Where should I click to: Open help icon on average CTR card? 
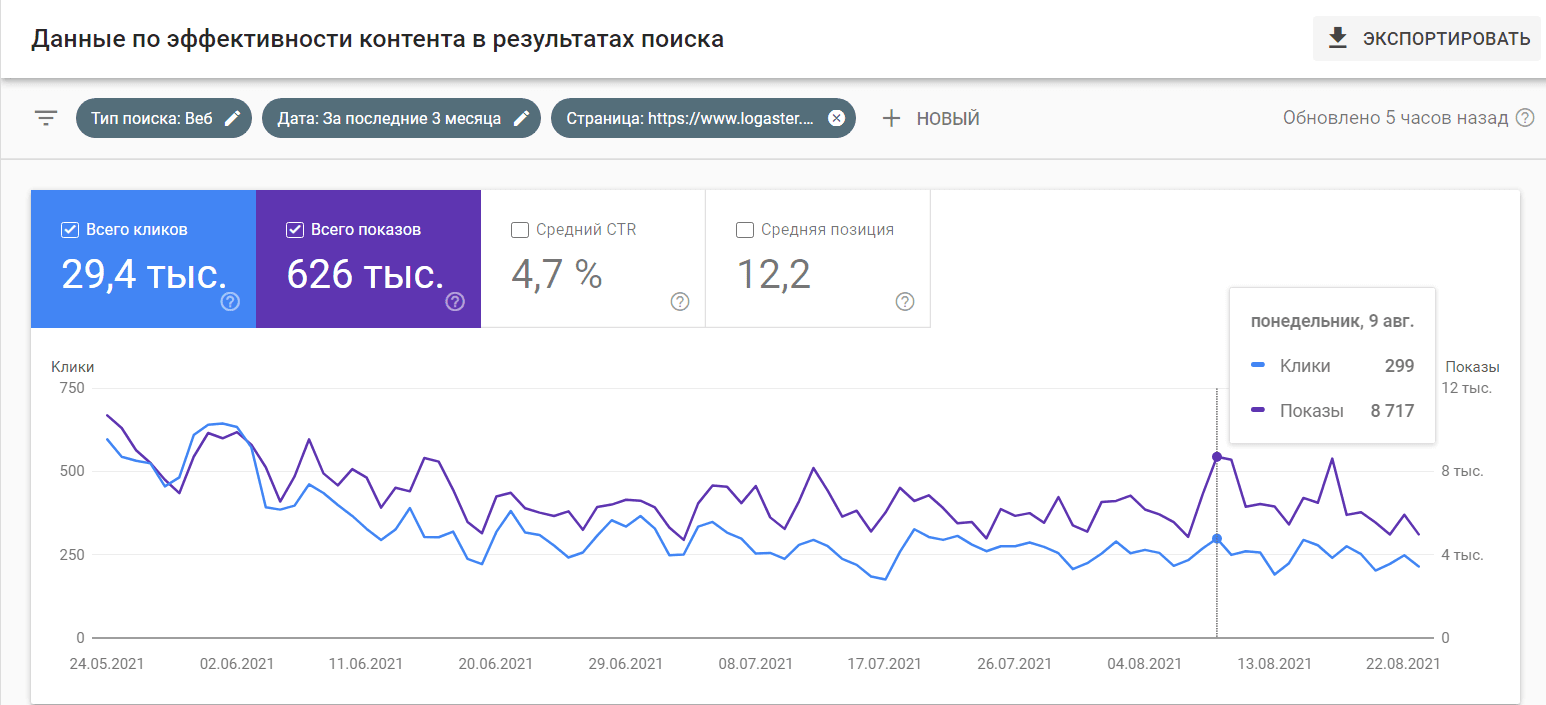(680, 302)
